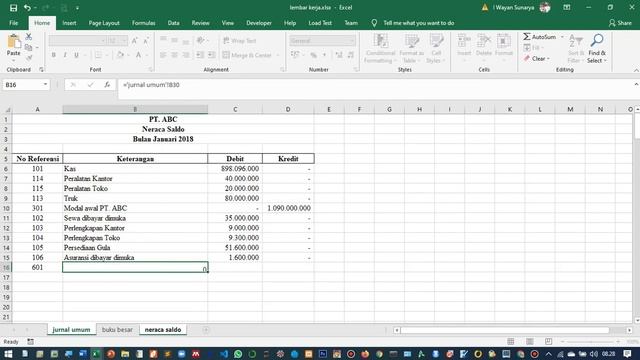This screenshot has width=640, height=360.
Task: Switch to Formulas ribbon tab
Action: [x=144, y=23]
